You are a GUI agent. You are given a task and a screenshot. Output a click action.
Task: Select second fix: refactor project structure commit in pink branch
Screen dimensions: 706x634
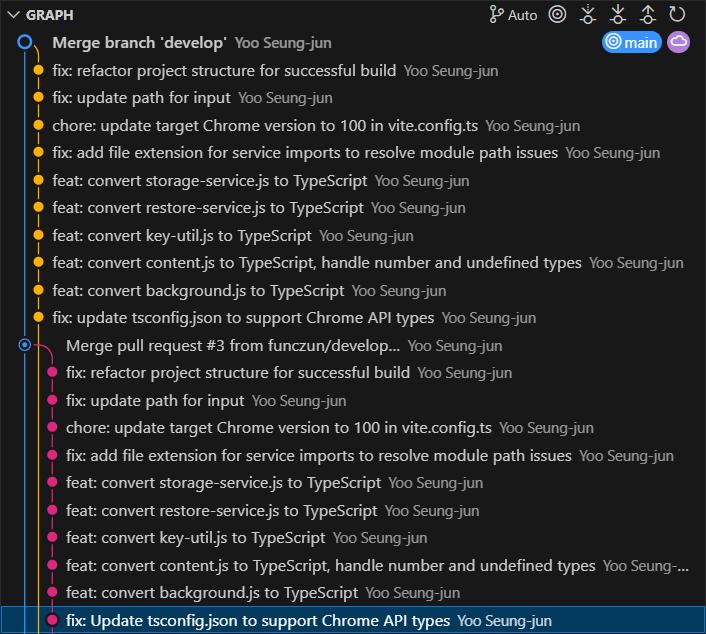click(353, 373)
